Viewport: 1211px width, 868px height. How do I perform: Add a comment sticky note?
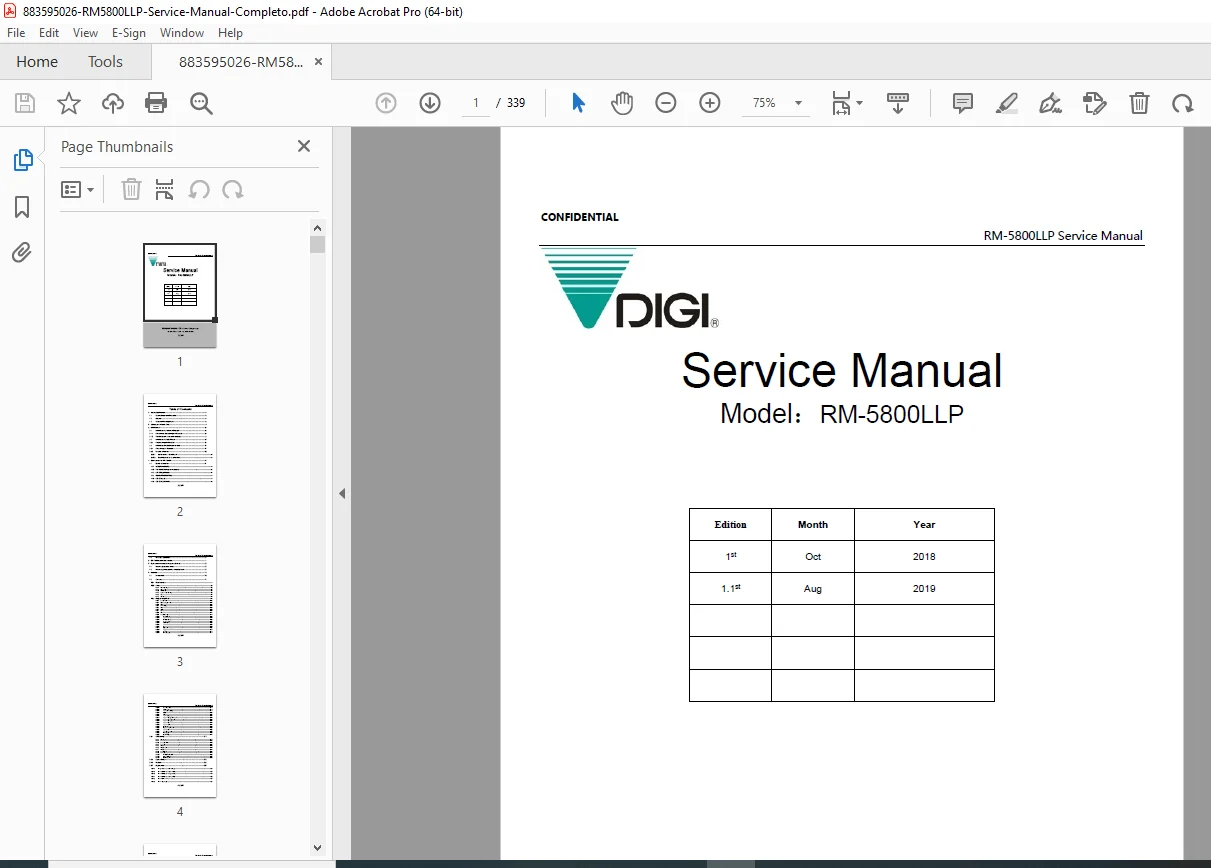coord(963,103)
